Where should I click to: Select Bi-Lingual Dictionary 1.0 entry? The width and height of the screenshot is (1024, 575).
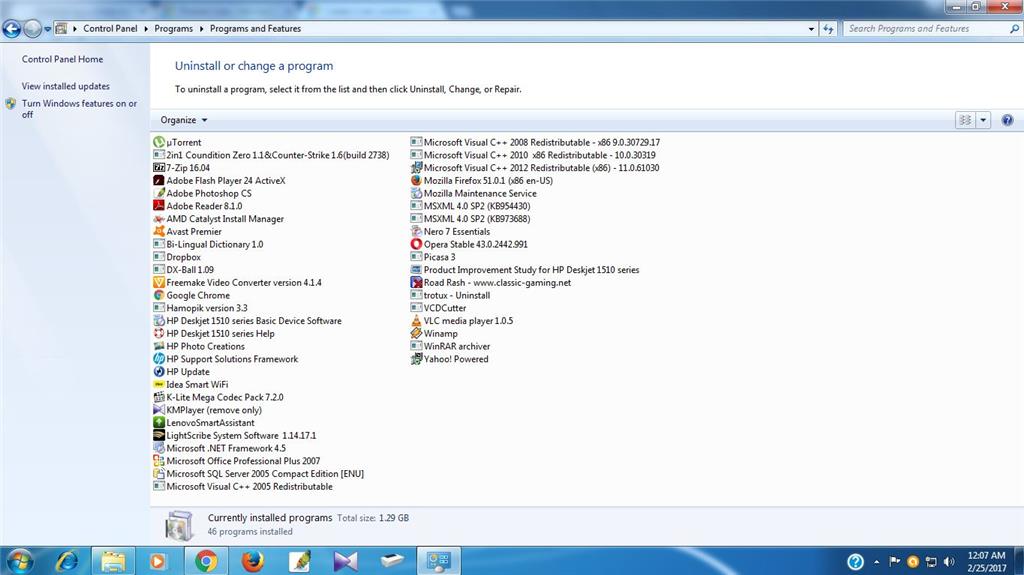[208, 244]
